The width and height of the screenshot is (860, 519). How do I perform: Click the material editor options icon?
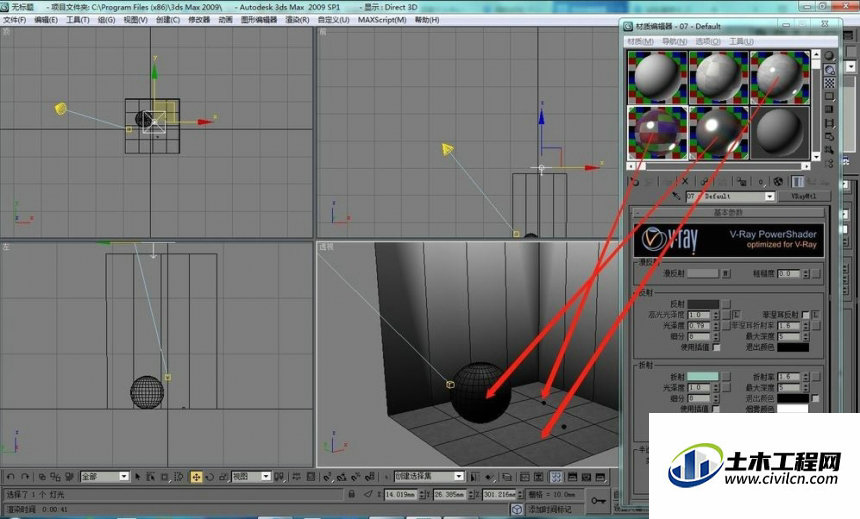(x=829, y=137)
